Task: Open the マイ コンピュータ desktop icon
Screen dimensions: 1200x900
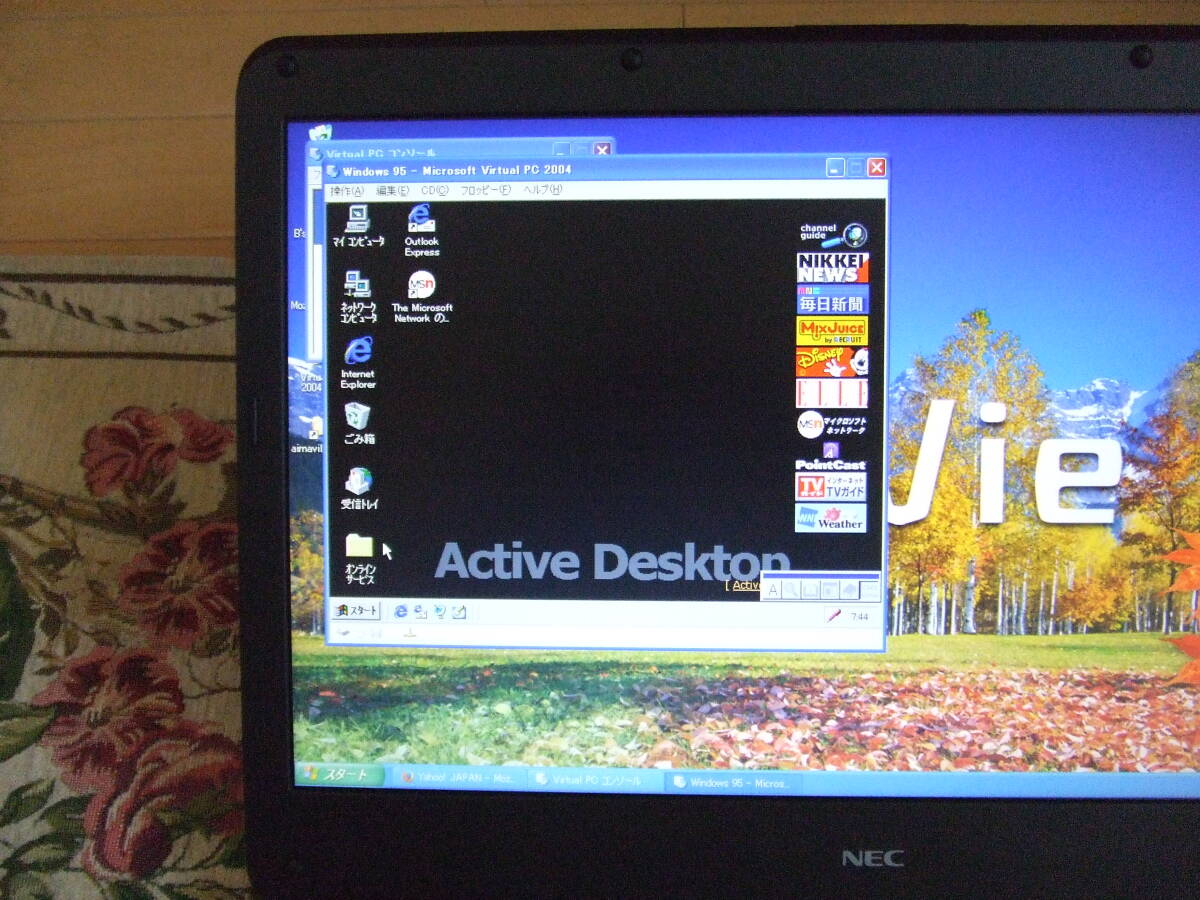Action: (x=357, y=224)
